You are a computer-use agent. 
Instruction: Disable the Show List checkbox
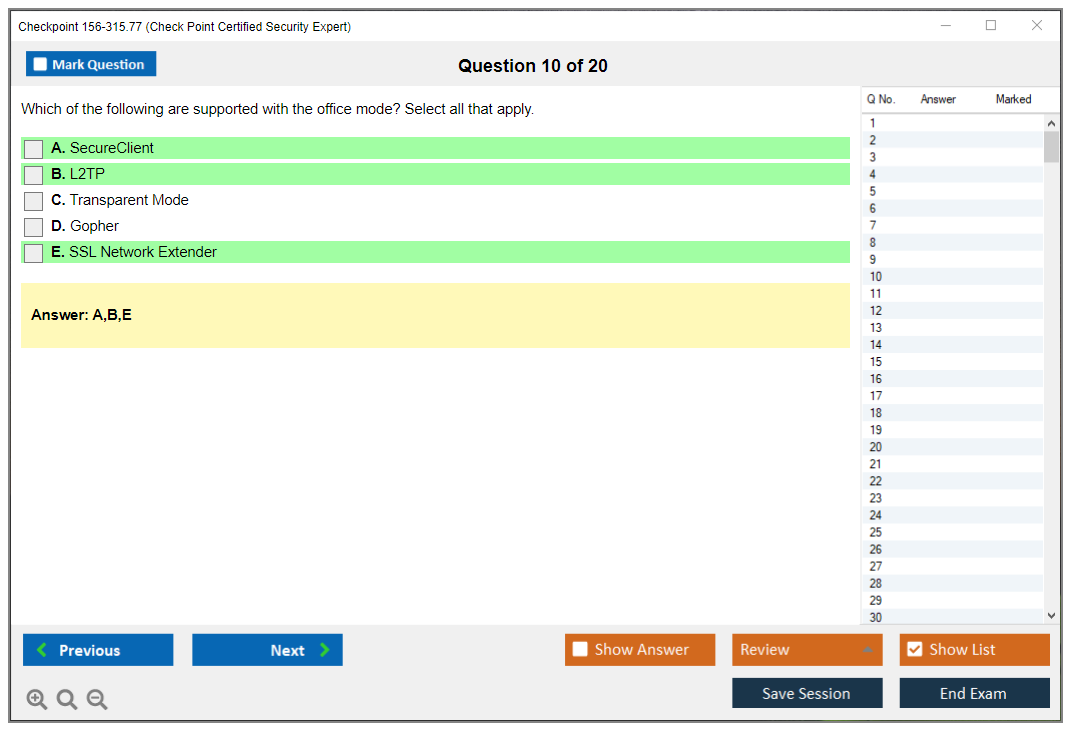(x=914, y=650)
